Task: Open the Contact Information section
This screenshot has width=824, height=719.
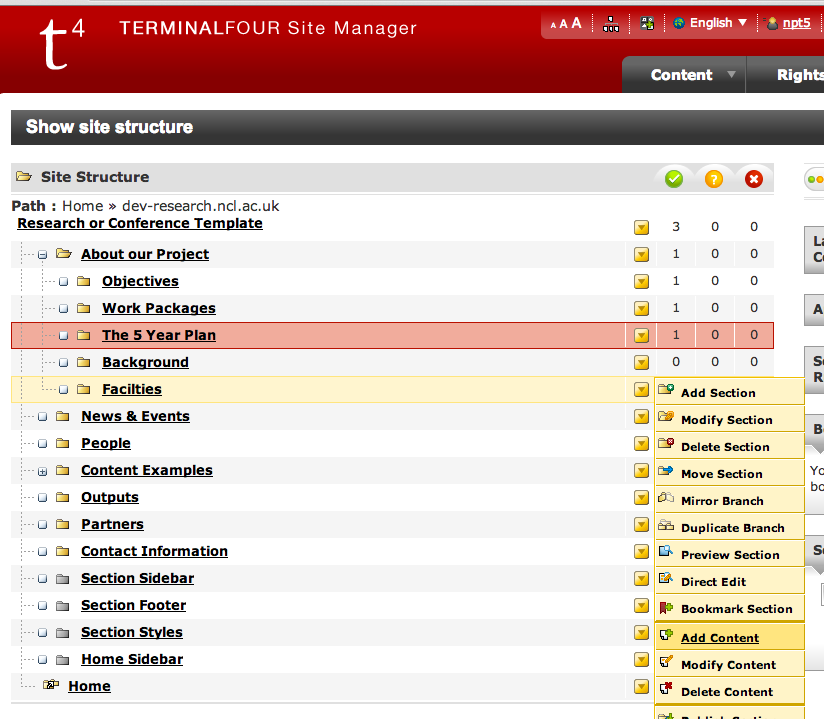Action: coord(154,551)
